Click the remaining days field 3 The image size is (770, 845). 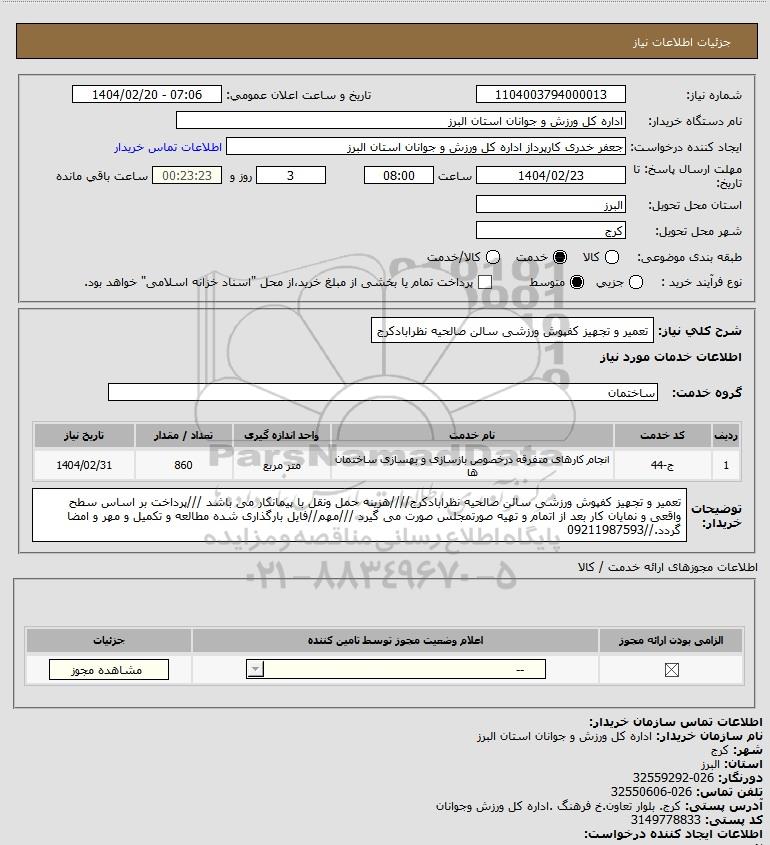coord(290,175)
